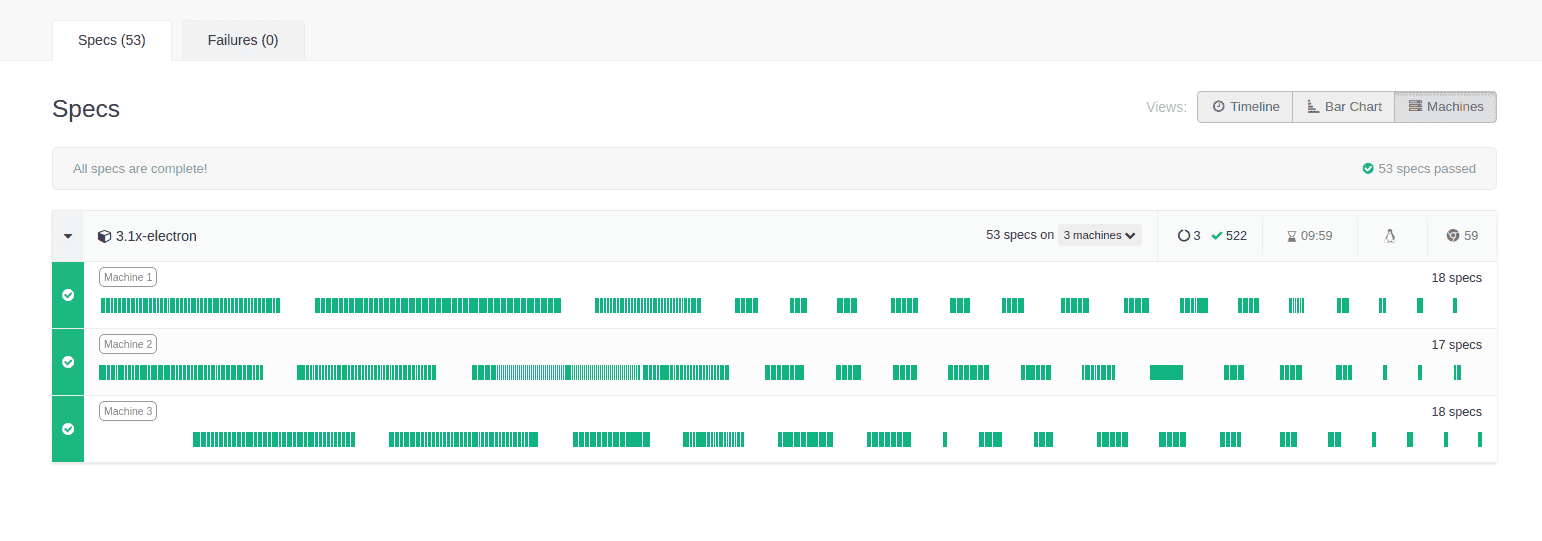Click the 53 specs passed status

coord(1418,168)
